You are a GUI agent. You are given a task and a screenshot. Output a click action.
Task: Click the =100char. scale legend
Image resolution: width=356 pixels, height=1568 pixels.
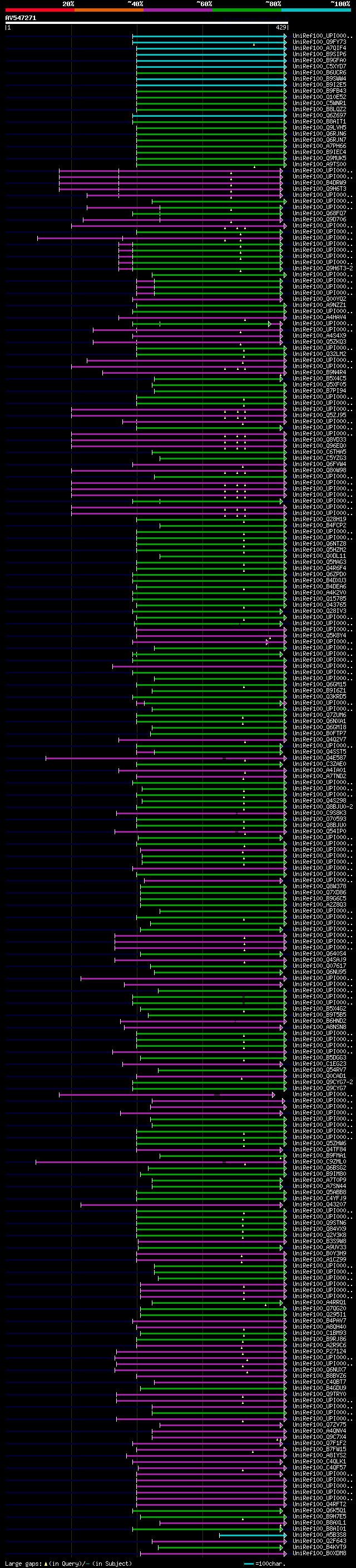(x=265, y=1563)
